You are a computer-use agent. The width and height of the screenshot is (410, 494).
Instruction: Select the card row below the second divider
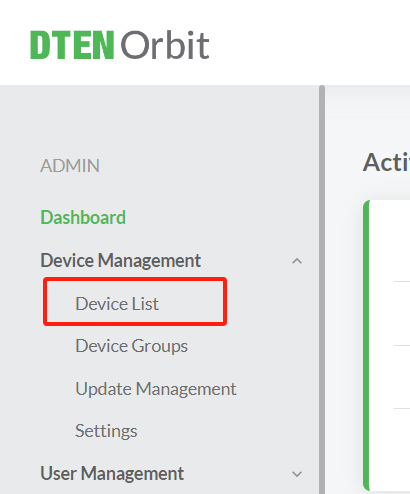[390, 377]
